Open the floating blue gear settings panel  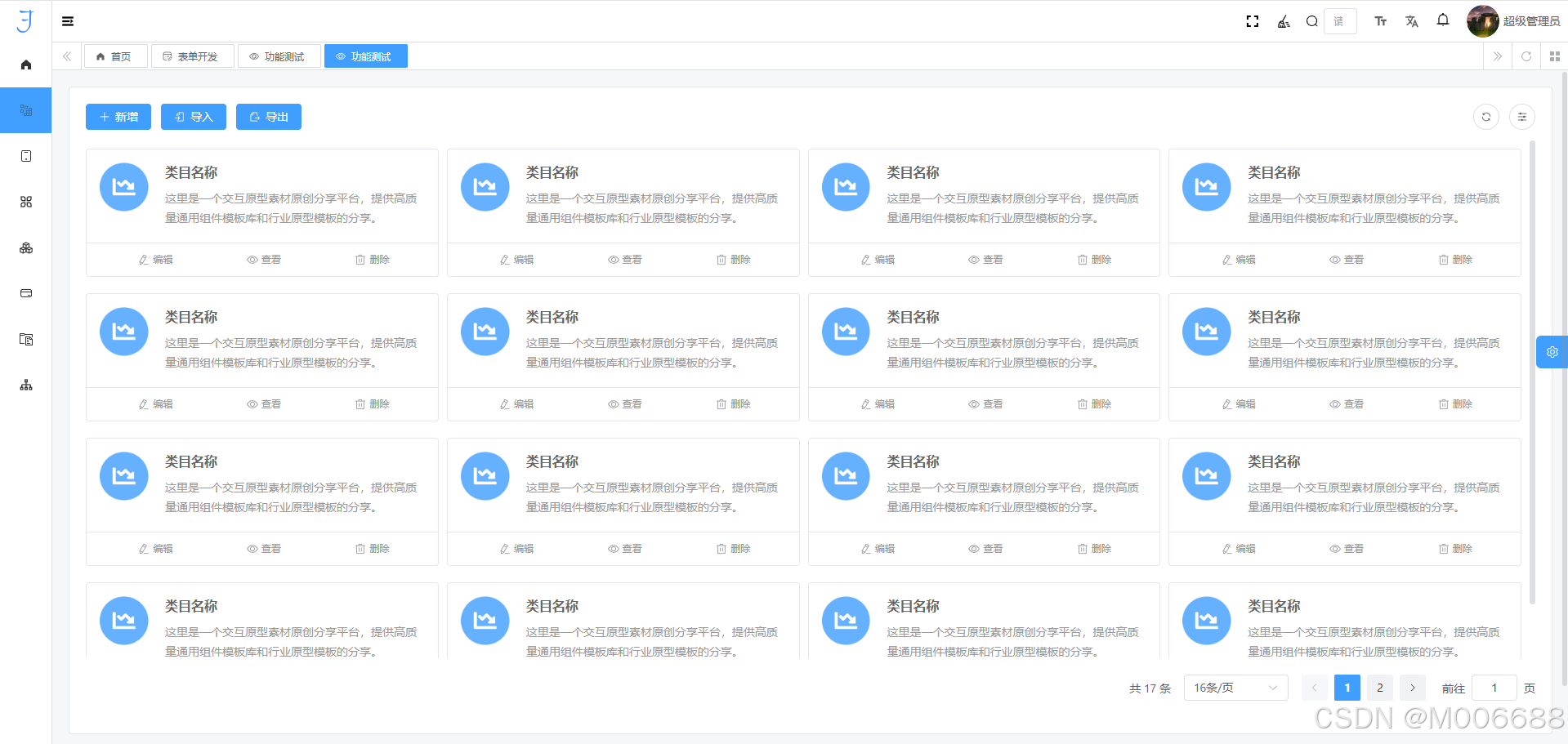coord(1552,352)
